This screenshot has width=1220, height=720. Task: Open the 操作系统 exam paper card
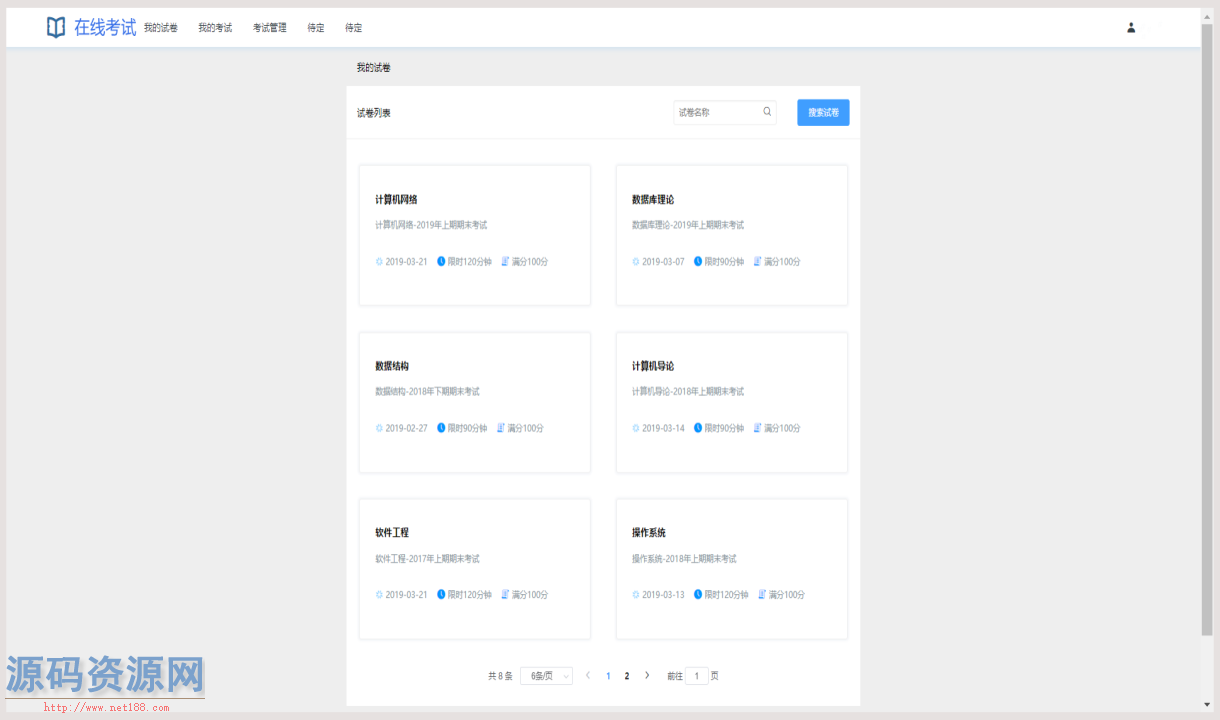(x=732, y=569)
